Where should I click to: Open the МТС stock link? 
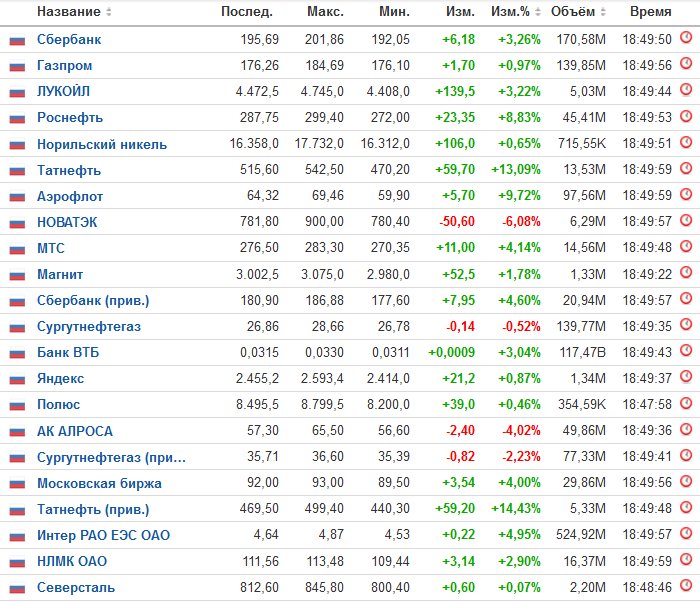[x=51, y=248]
